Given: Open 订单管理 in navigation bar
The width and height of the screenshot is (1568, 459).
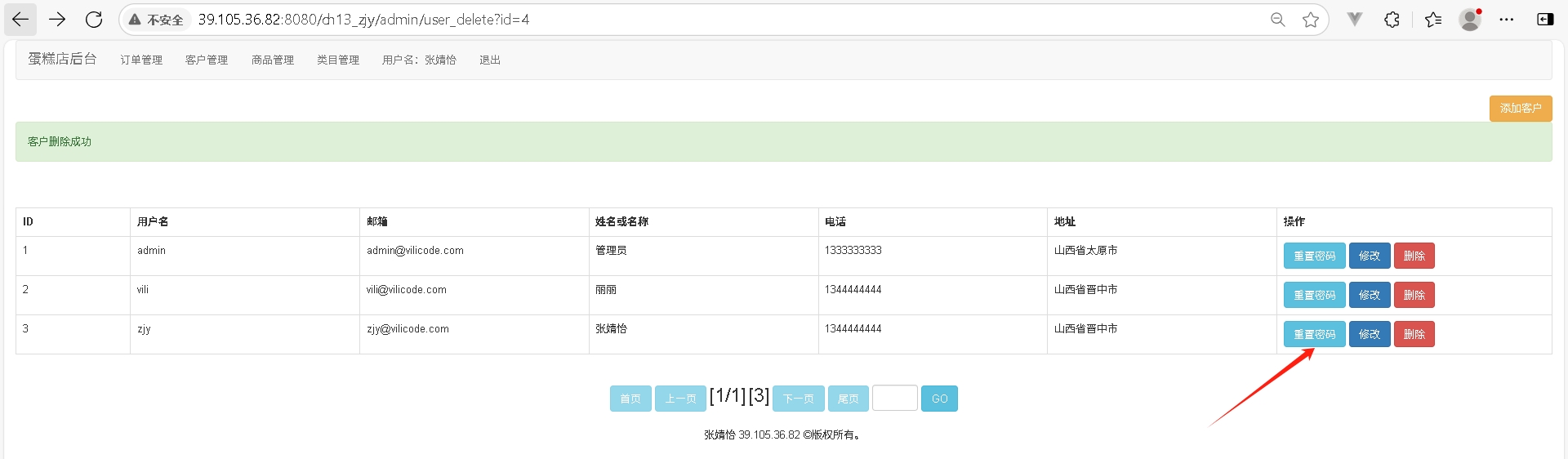Looking at the screenshot, I should 141,60.
